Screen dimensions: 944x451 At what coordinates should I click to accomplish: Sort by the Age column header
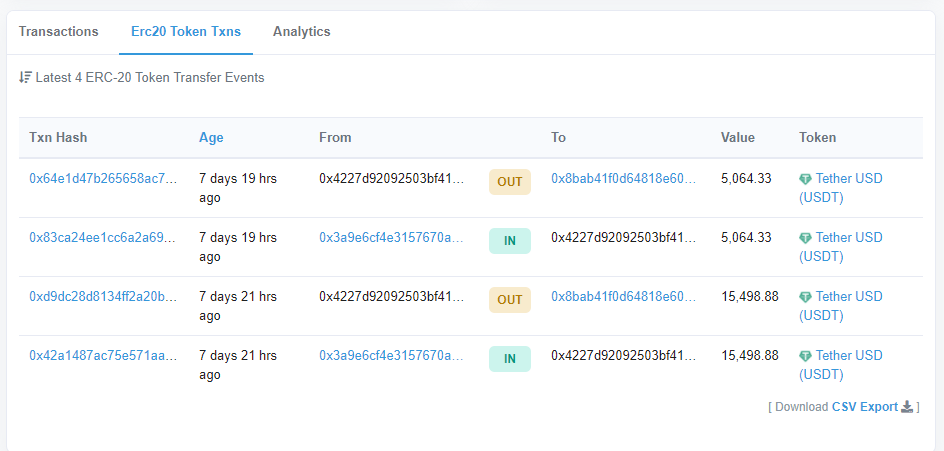(x=211, y=137)
